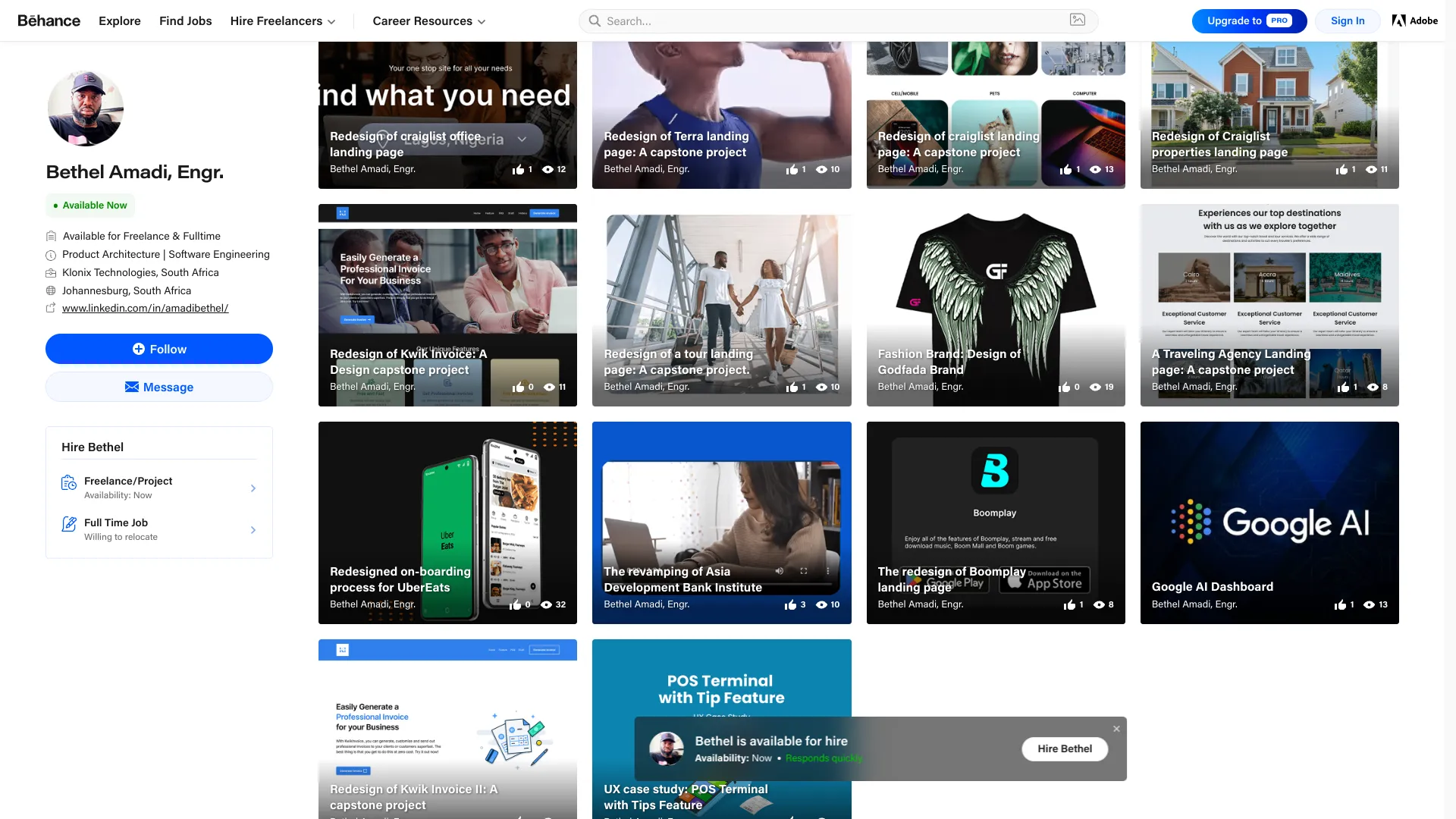
Task: Click the Available Now status badge
Action: [90, 206]
